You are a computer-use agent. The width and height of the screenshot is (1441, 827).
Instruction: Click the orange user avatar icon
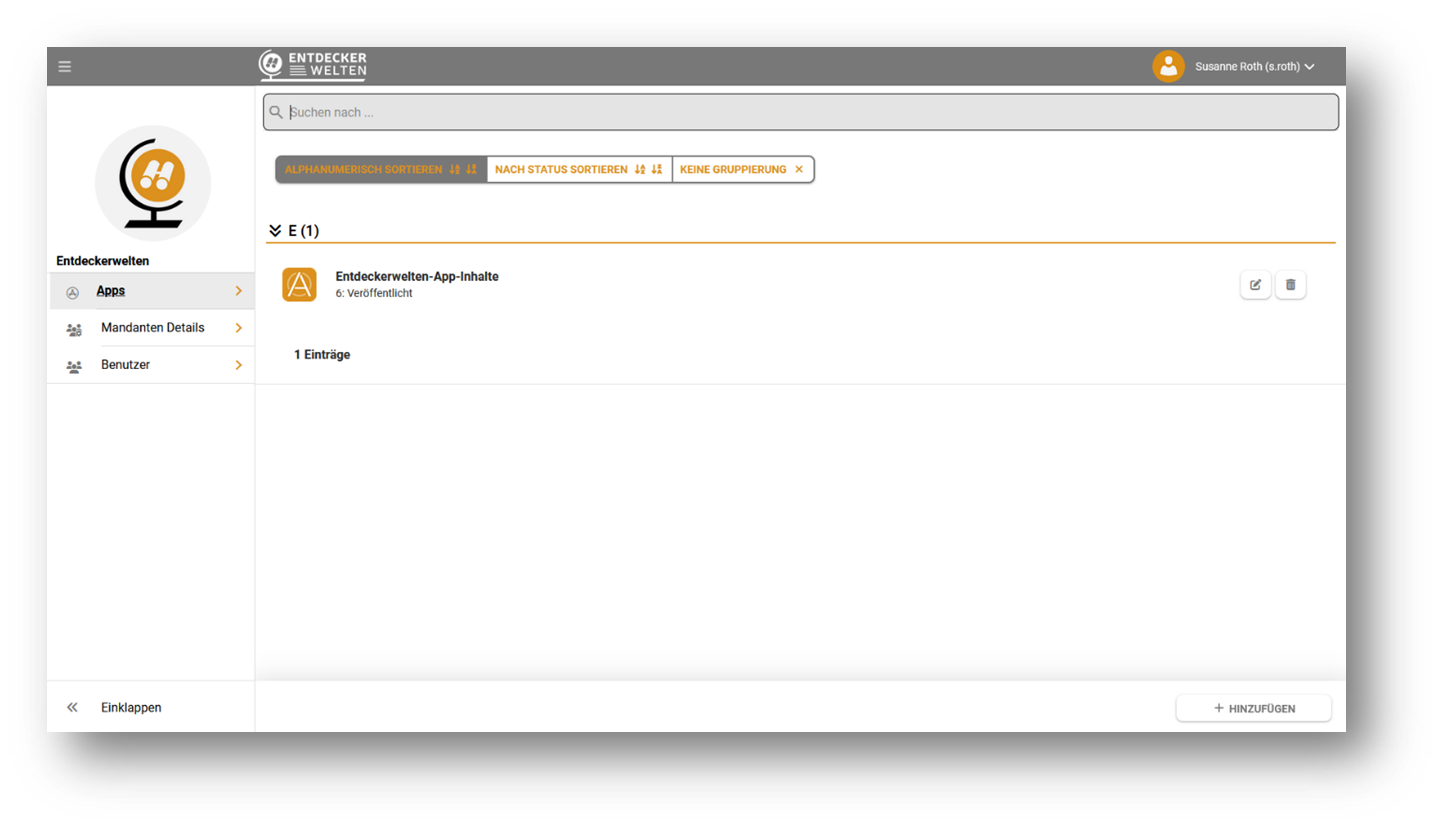1168,67
